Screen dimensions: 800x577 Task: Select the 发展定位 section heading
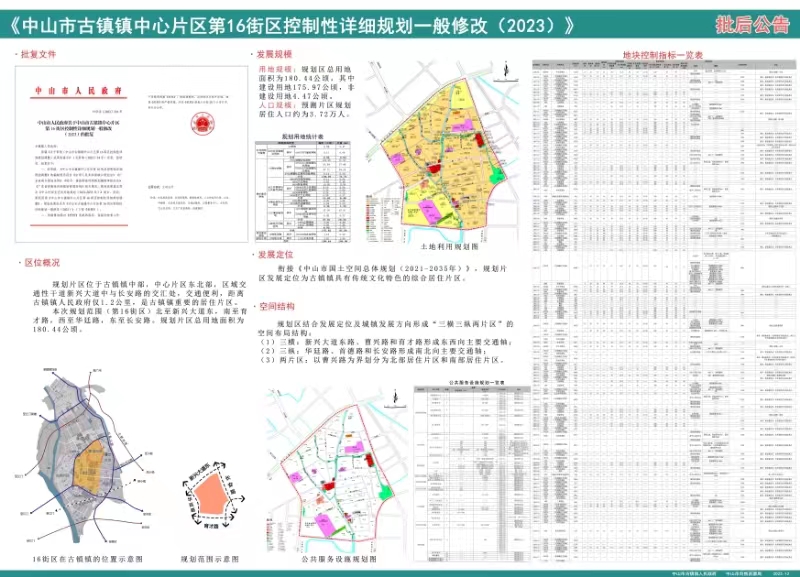275,254
